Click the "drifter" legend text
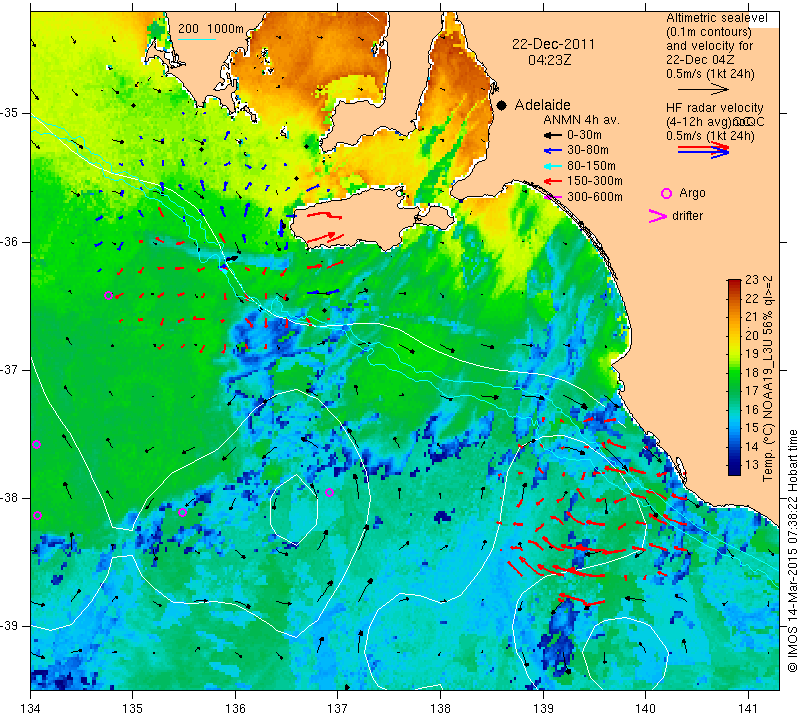Screen dimensions: 800x720 687,216
